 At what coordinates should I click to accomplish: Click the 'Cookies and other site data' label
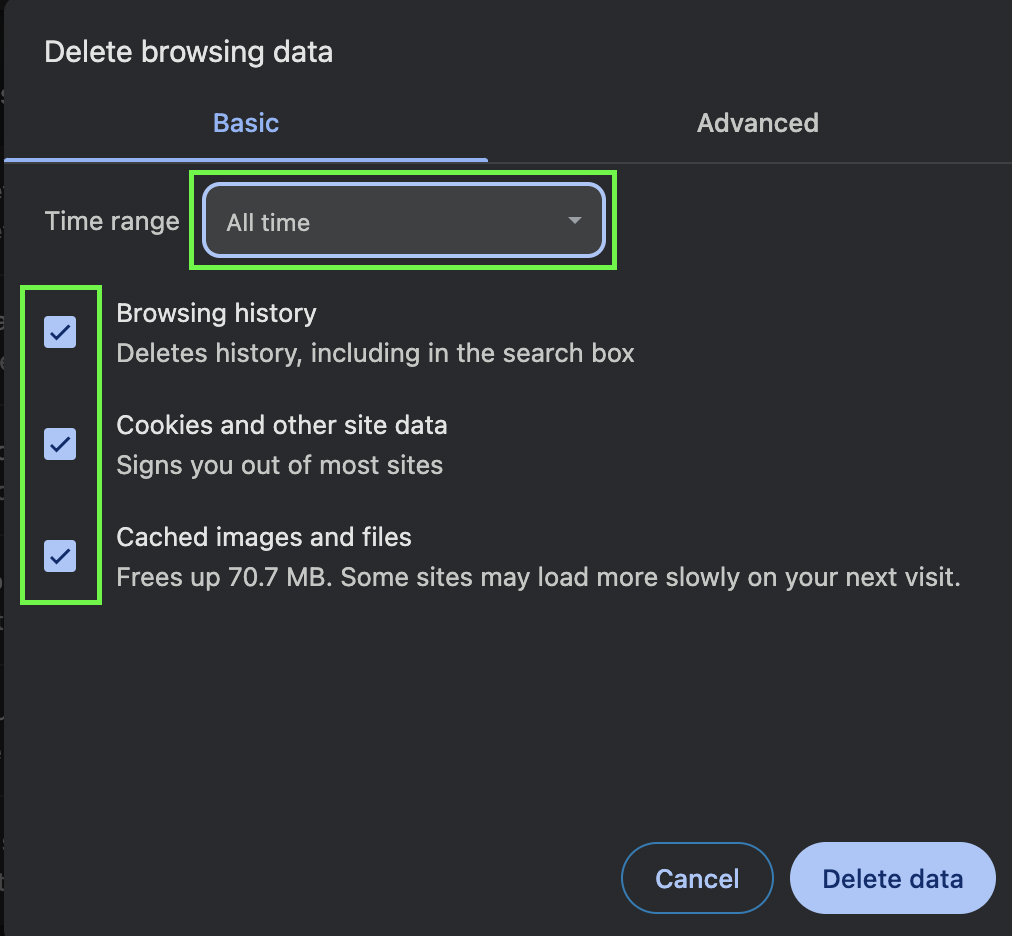(x=281, y=425)
